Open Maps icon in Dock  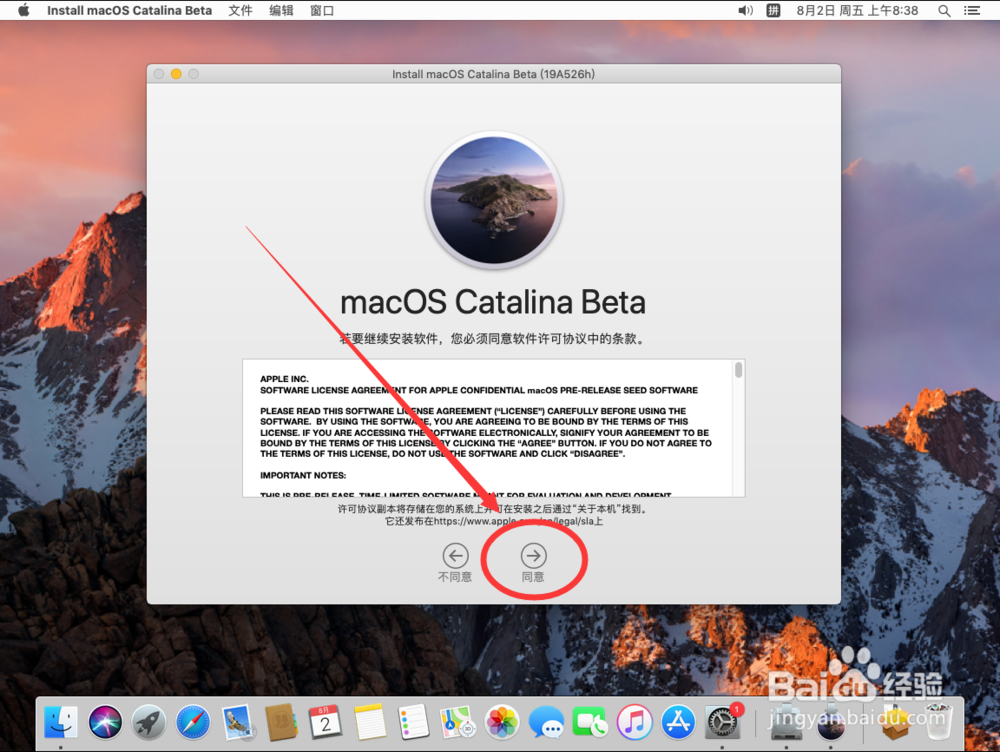pos(458,722)
